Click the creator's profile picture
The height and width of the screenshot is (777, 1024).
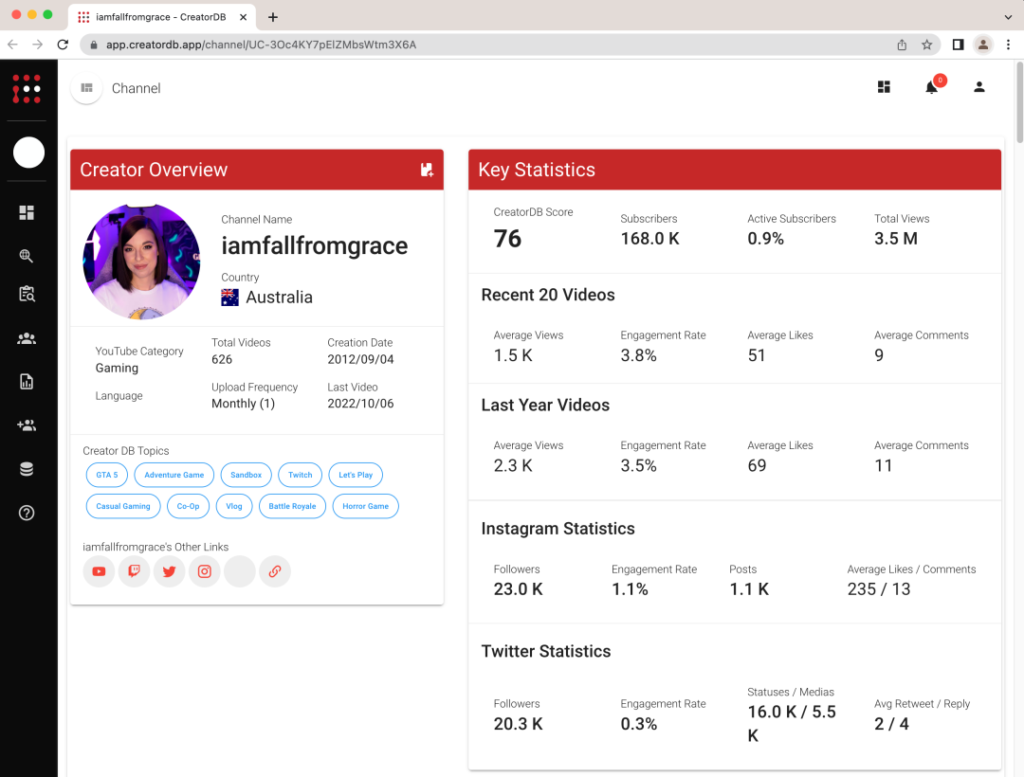click(142, 261)
